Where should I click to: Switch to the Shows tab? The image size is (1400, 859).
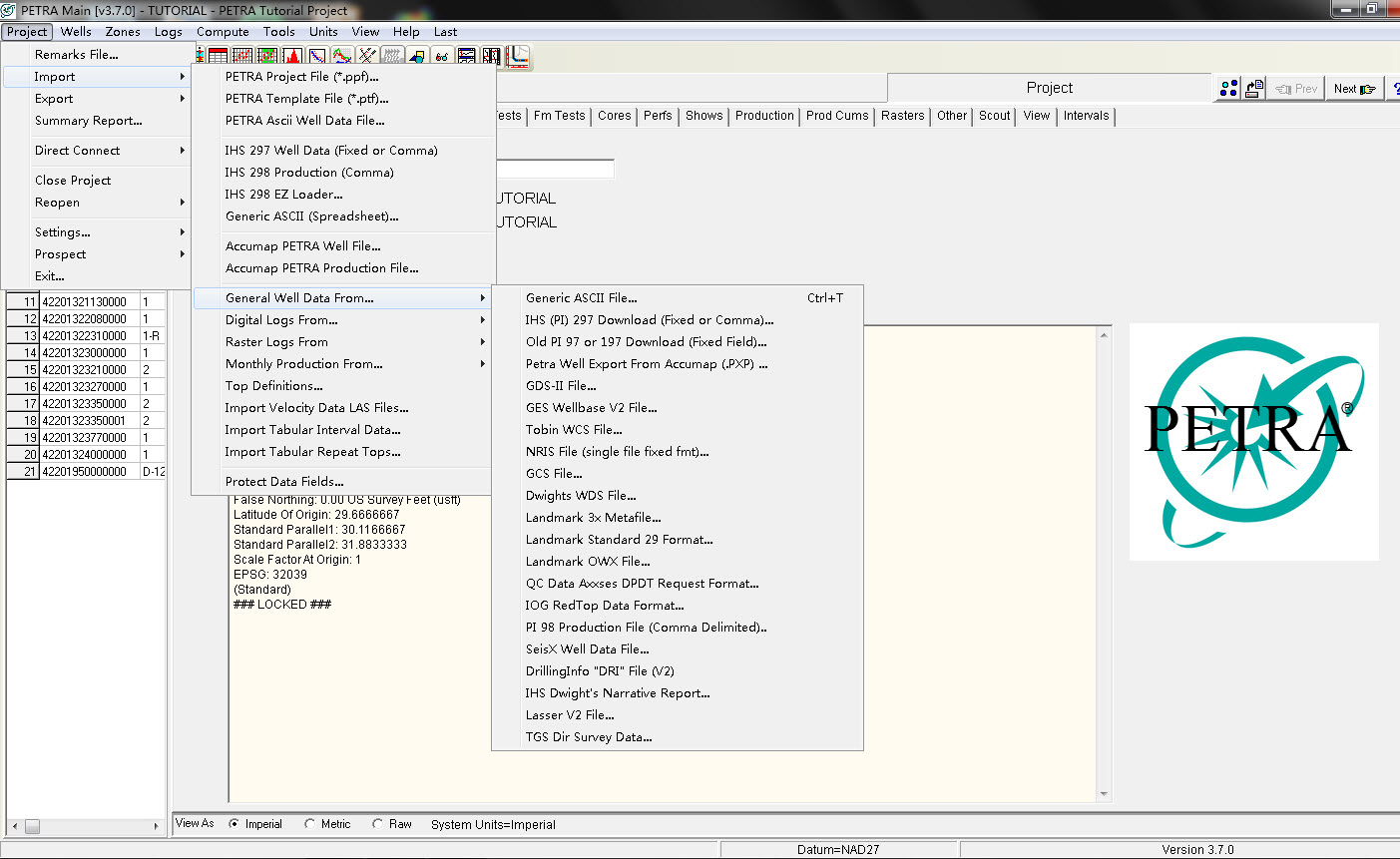point(703,116)
